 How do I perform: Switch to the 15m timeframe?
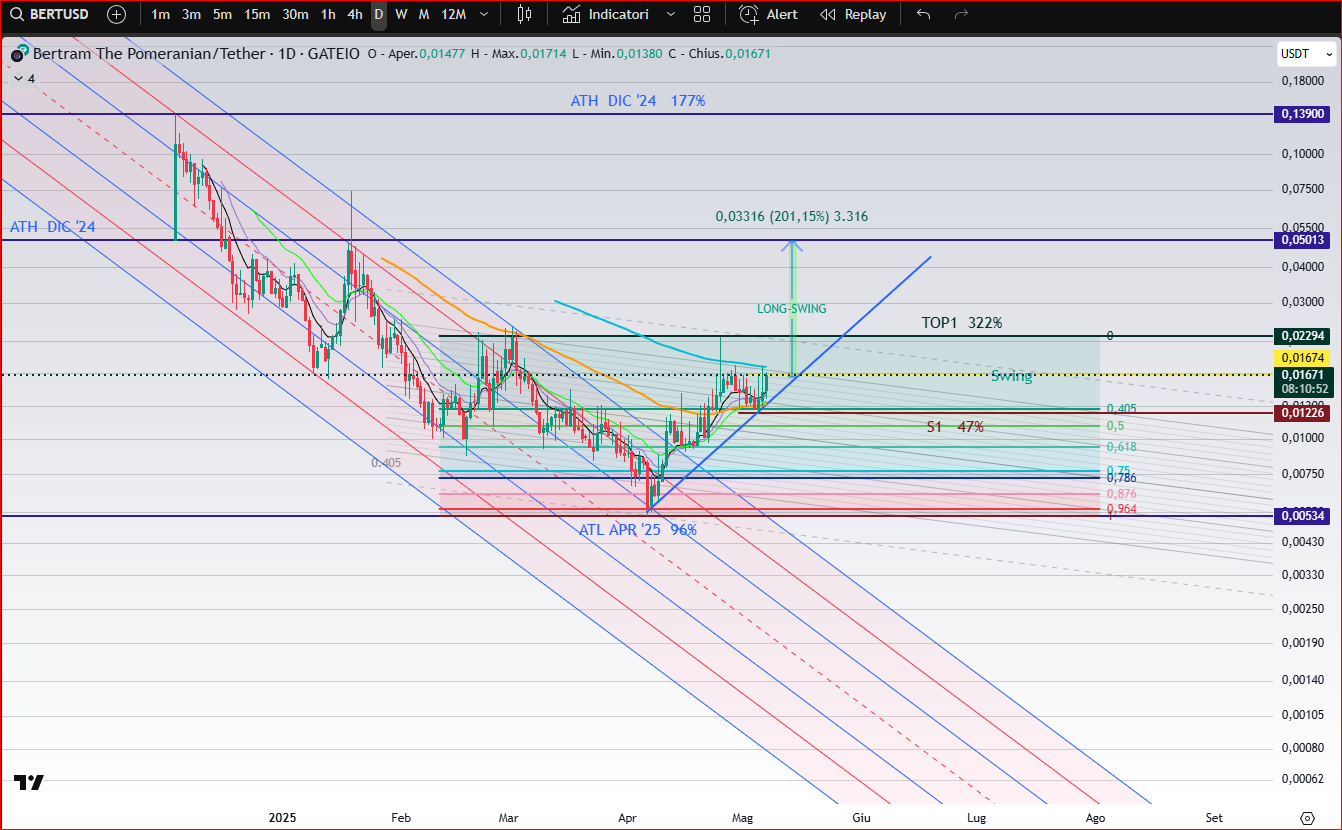(x=257, y=14)
